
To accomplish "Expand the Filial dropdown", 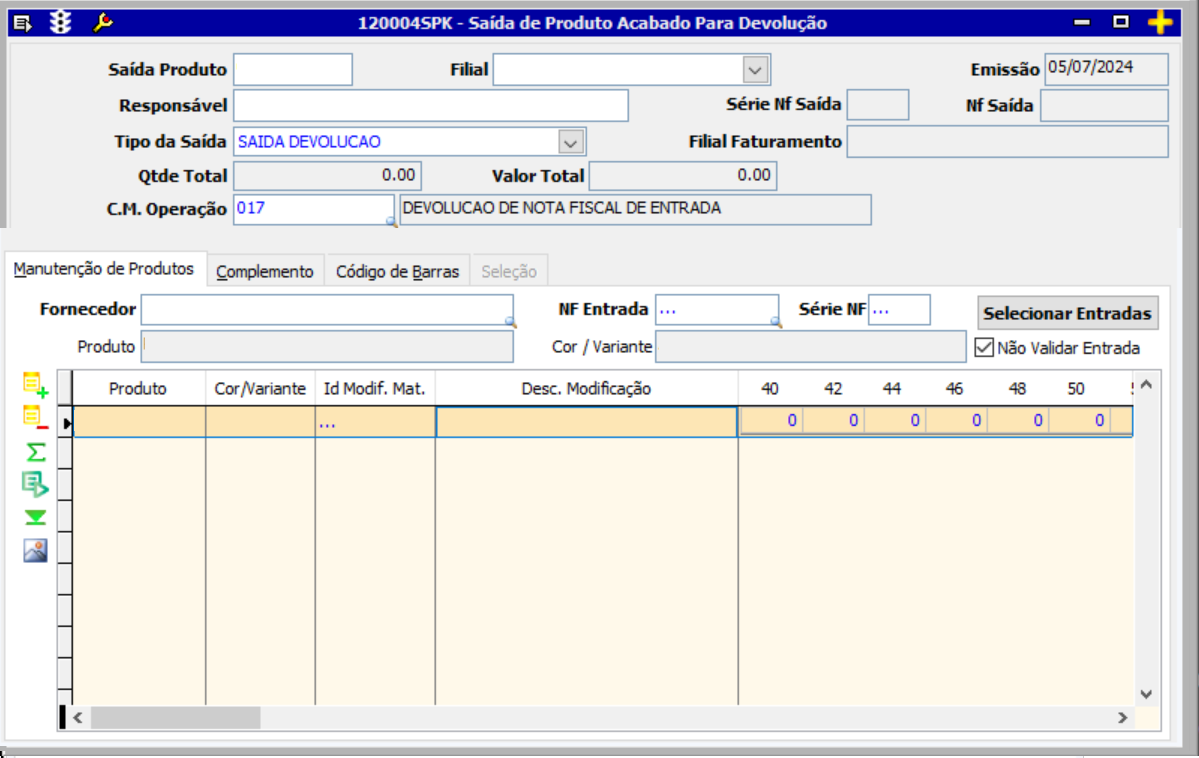I will 756,70.
